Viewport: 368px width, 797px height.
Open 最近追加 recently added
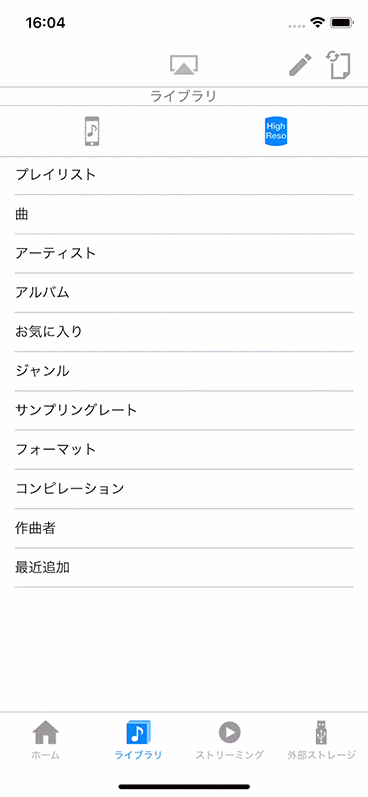pos(184,568)
